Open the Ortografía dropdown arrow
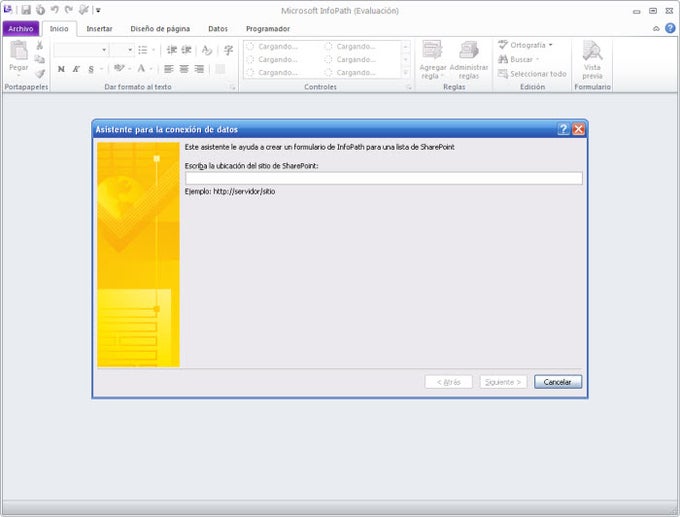This screenshot has height=517, width=680. pyautogui.click(x=550, y=45)
